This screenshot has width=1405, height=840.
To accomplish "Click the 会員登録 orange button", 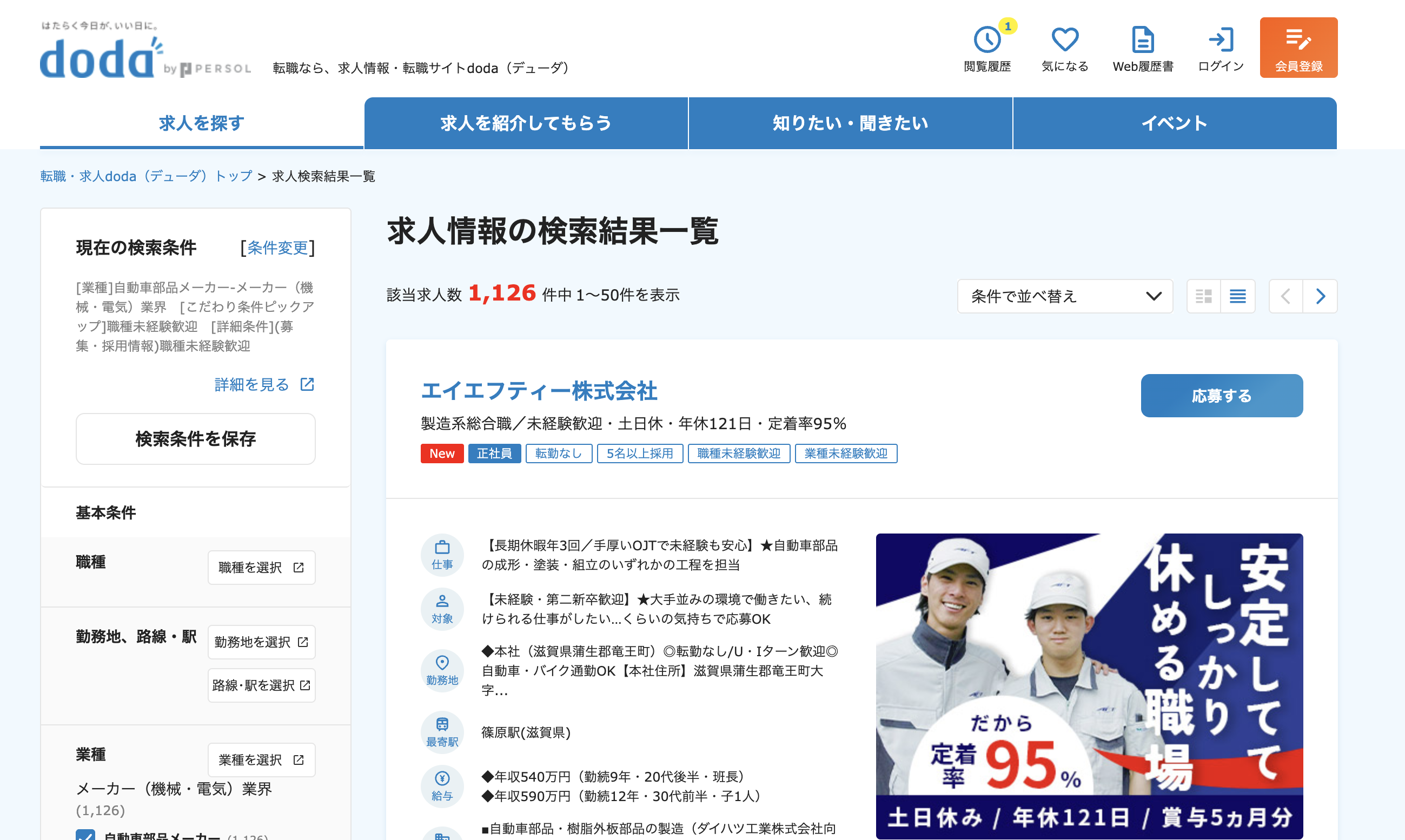I will point(1298,48).
